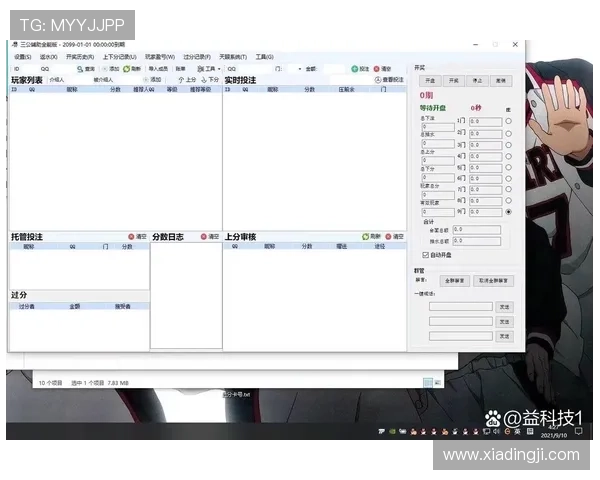Click the green 投注 bet icon
600x480 pixels.
click(x=354, y=69)
